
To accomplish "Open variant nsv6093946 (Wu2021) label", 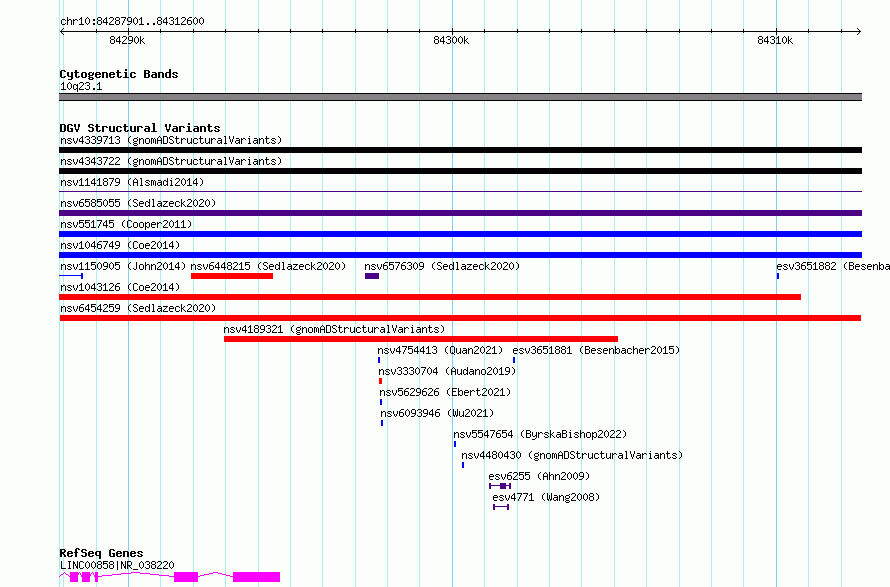I will (x=437, y=413).
